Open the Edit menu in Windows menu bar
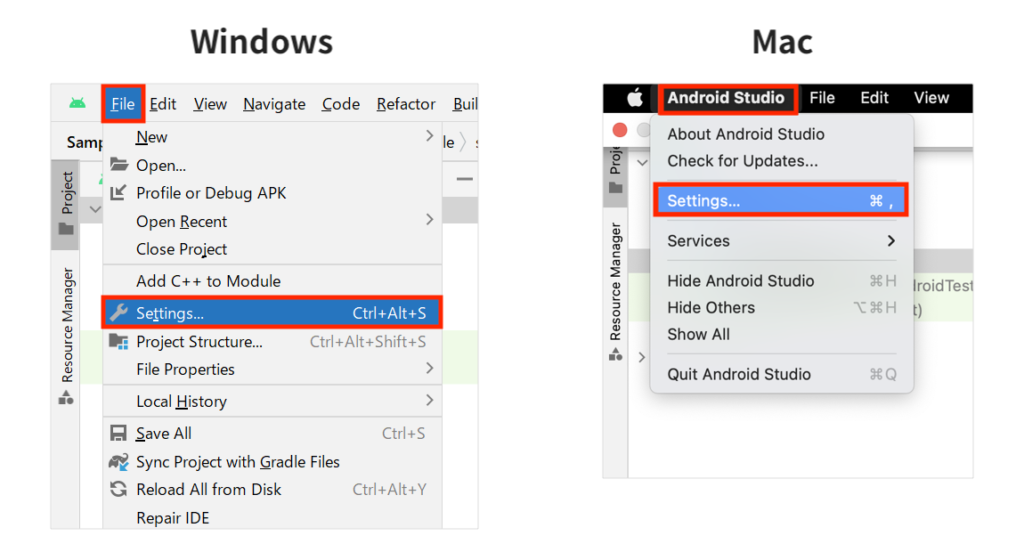The width and height of the screenshot is (1024, 552). pyautogui.click(x=163, y=104)
